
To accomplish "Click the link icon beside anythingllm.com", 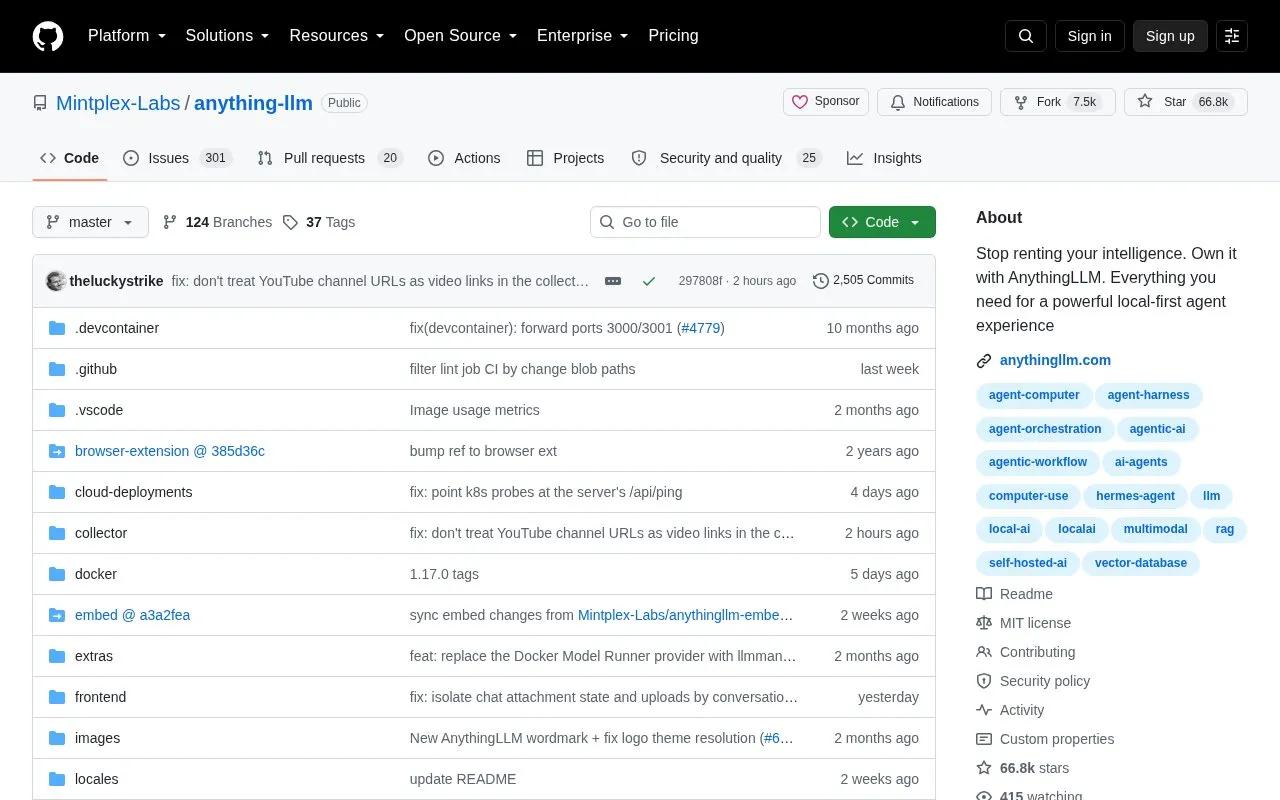I will [984, 360].
